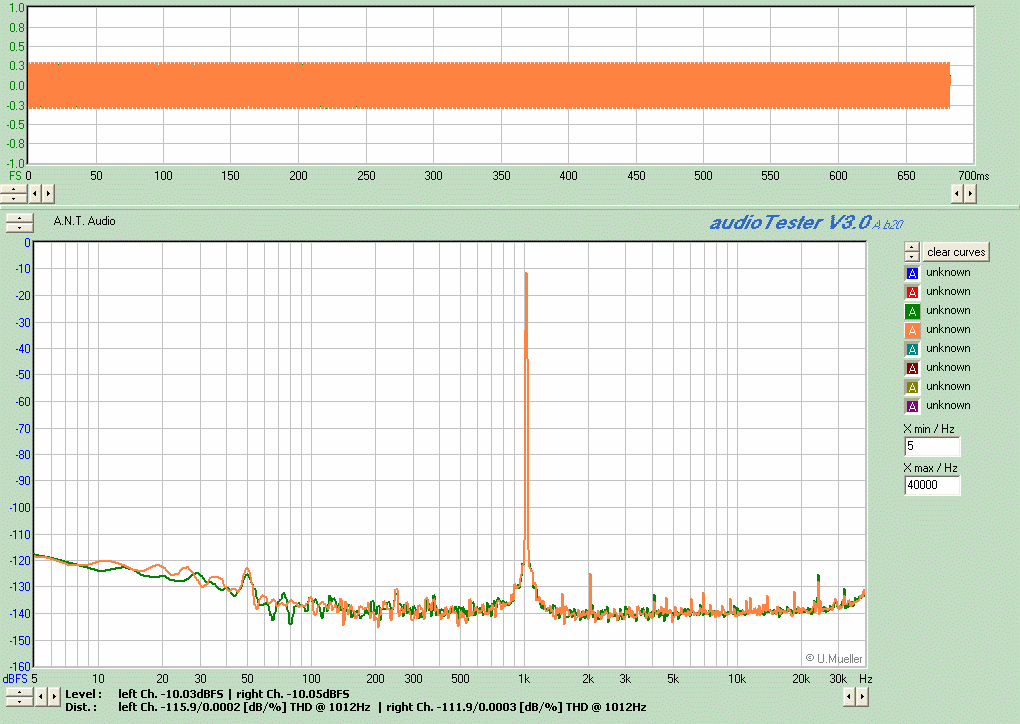Click inside the X min / Hz field

(932, 447)
